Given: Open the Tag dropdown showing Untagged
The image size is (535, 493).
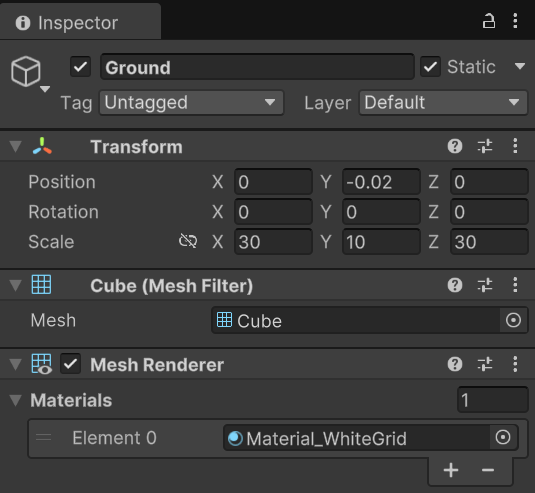Looking at the screenshot, I should pos(191,102).
